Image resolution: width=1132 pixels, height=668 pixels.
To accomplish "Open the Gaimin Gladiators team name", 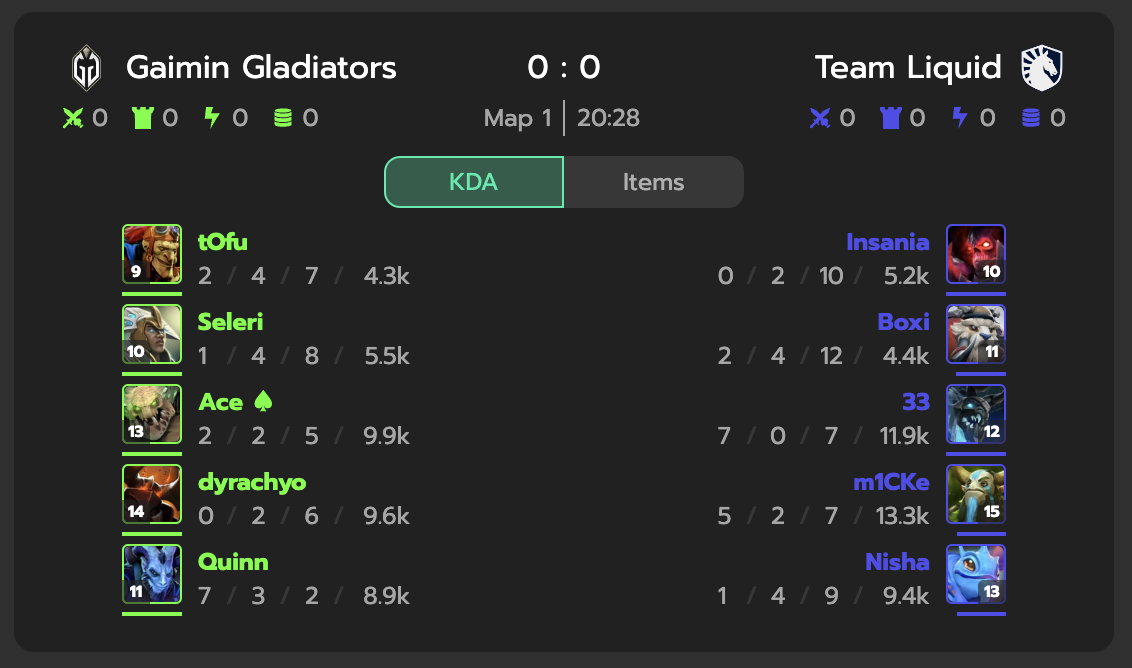I will point(261,68).
